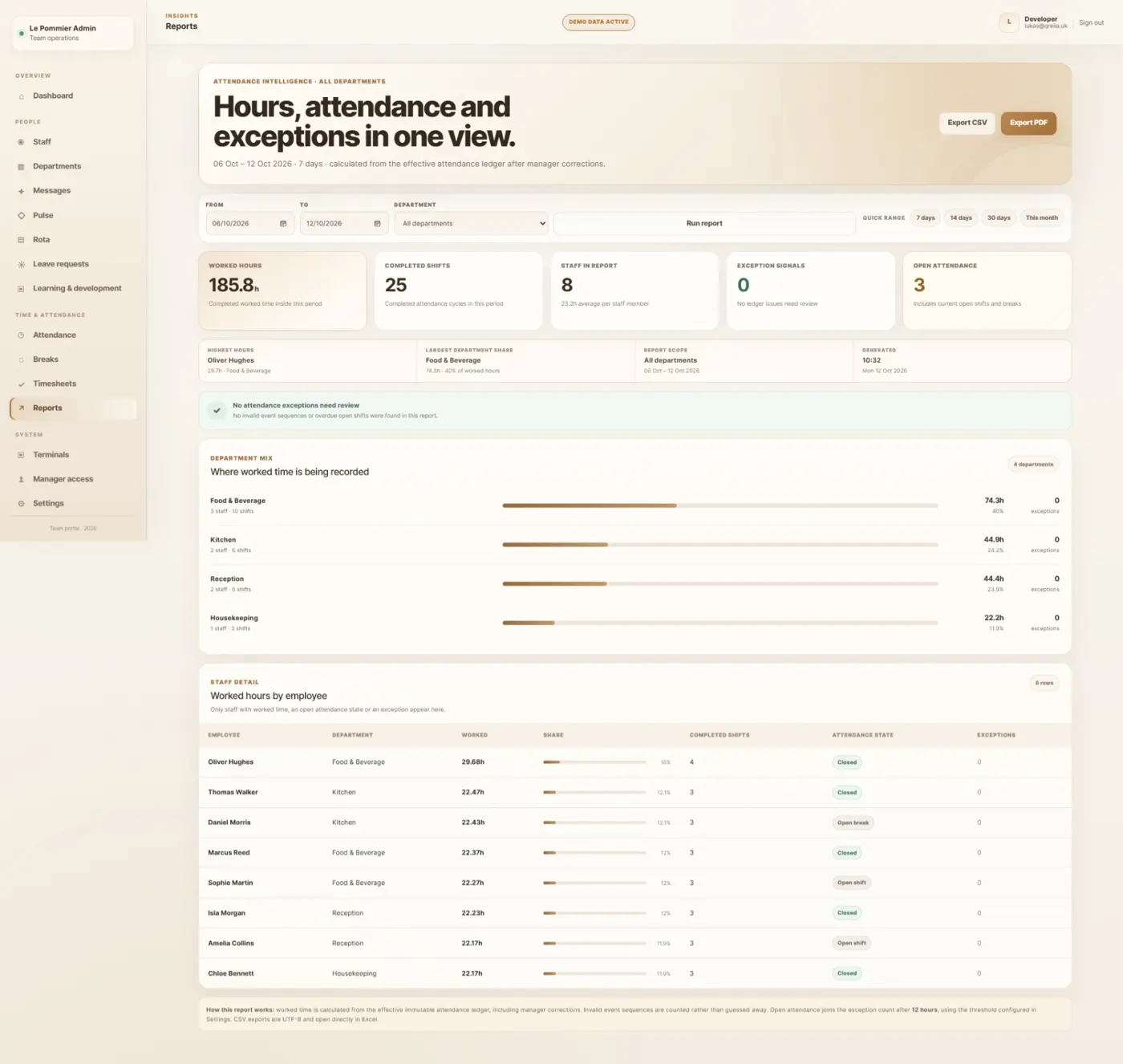Screen dimensions: 1123x1064
Task: Open the Messages sidebar icon
Action: pyautogui.click(x=21, y=191)
